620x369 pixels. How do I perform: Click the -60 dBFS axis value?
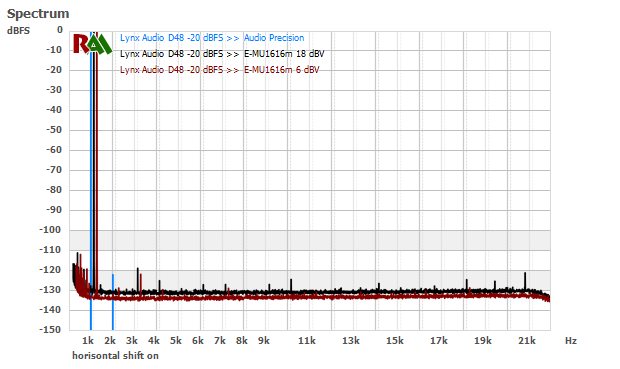pos(53,150)
